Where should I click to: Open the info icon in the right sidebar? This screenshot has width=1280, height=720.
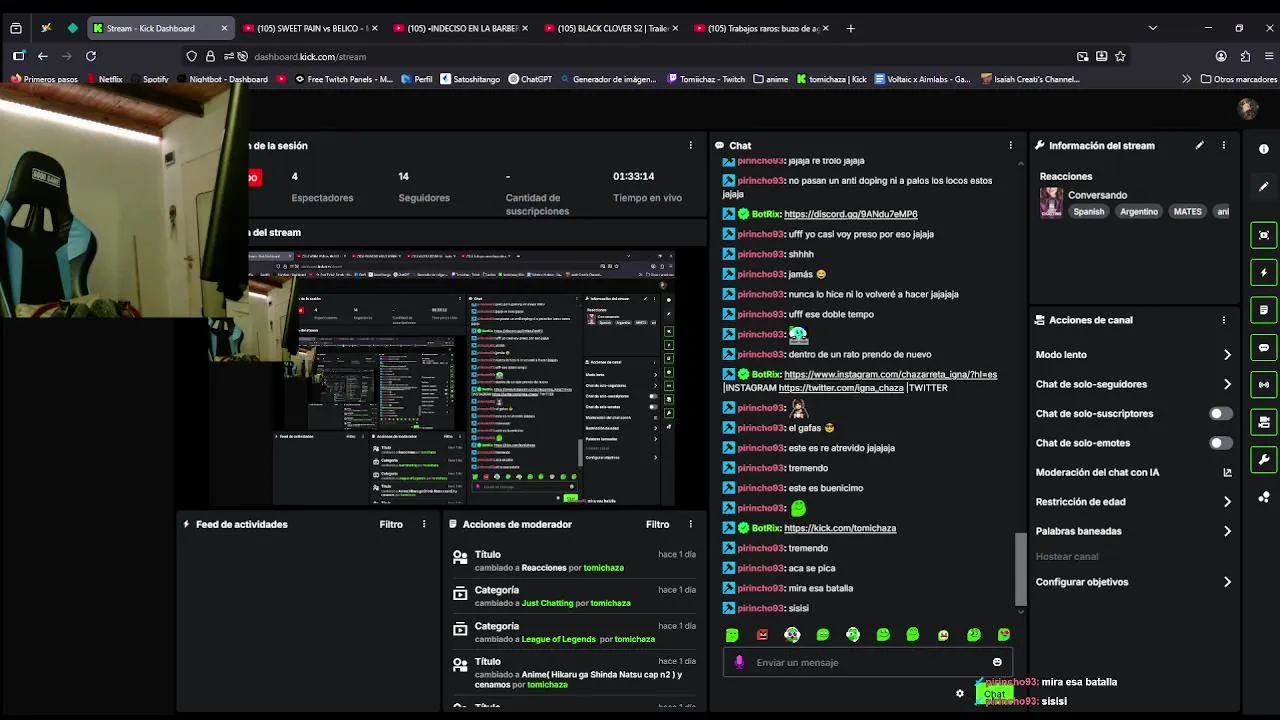[x=1264, y=149]
